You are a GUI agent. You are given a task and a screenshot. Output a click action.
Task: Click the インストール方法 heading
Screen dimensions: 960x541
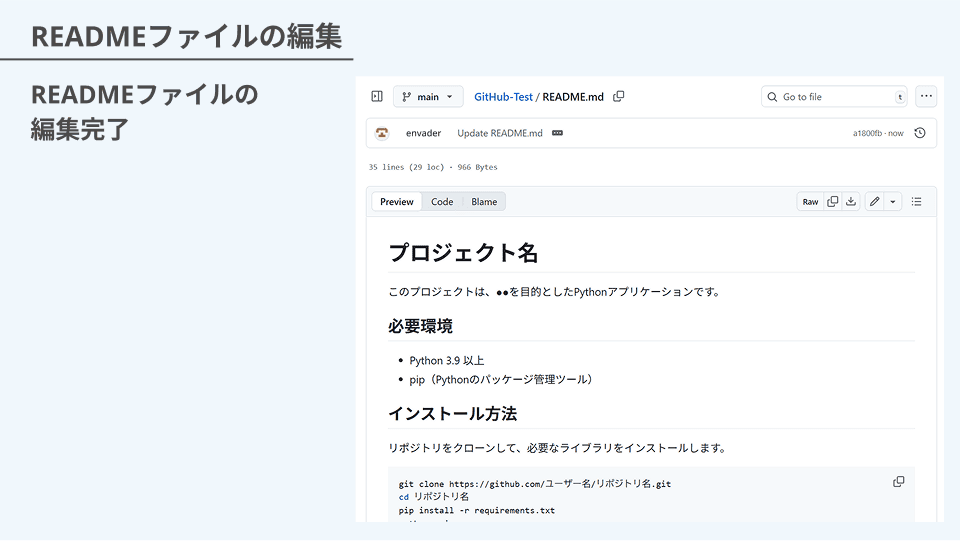point(453,414)
